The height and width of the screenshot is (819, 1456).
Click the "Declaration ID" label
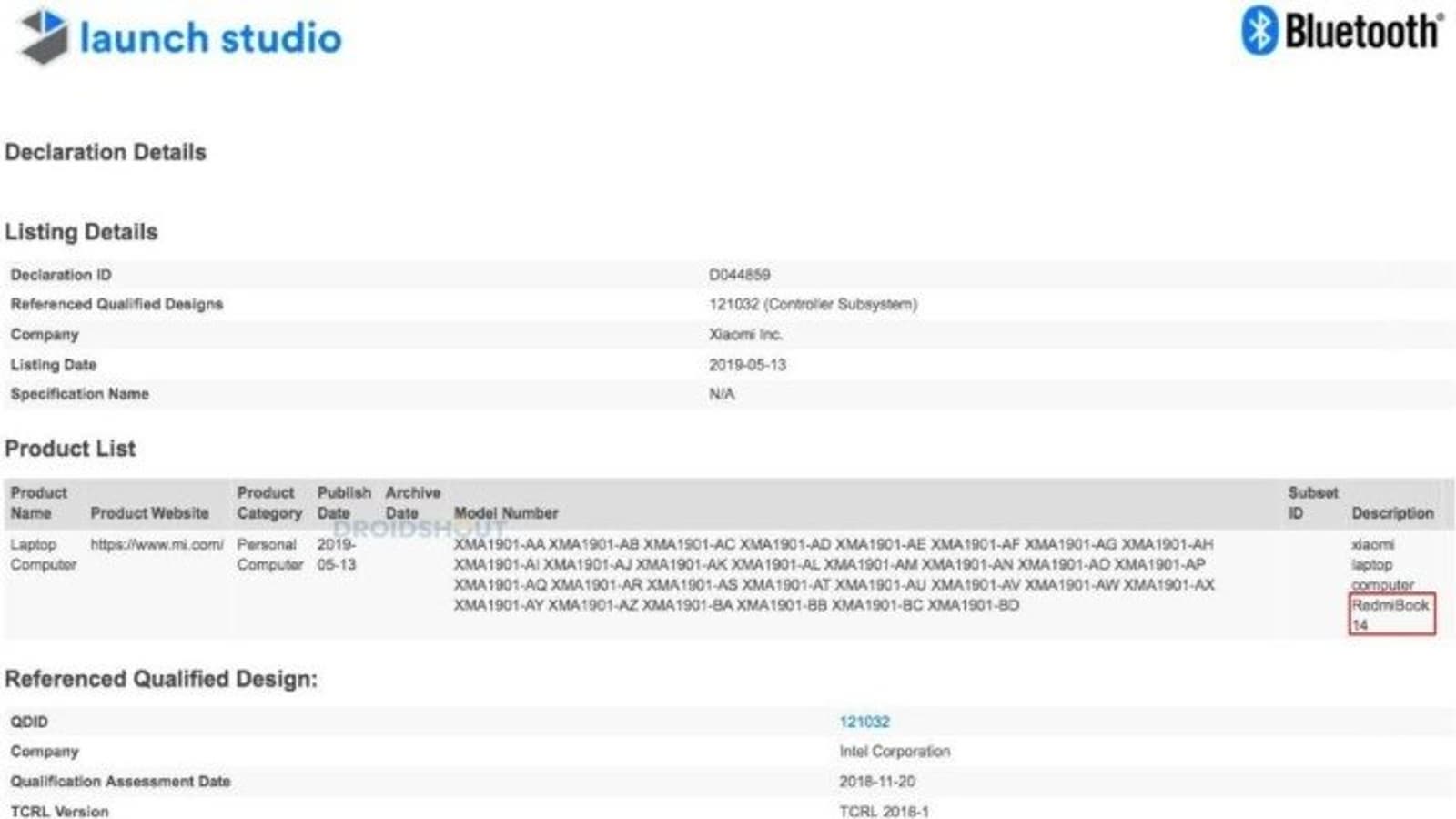61,275
